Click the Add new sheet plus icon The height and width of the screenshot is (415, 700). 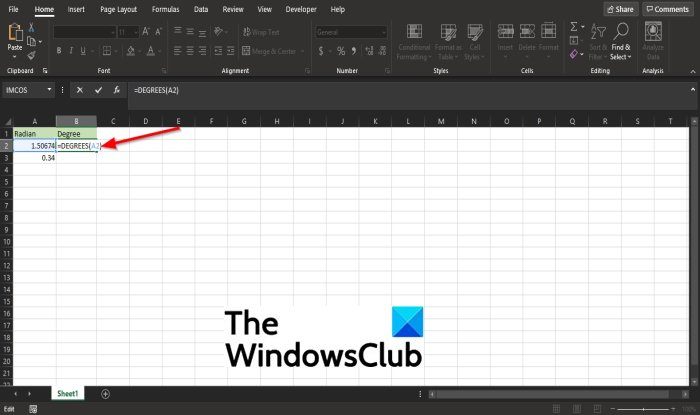tap(105, 394)
